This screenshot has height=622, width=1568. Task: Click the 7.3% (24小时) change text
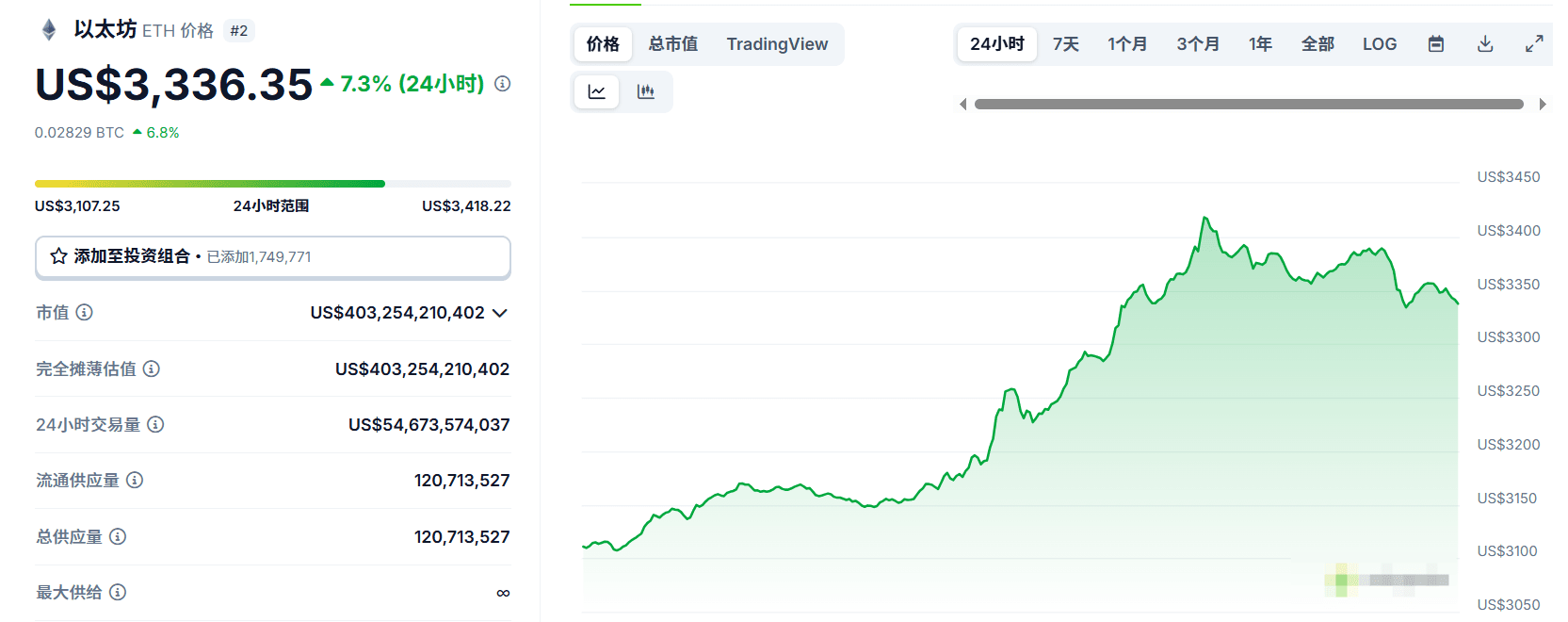pos(412,84)
